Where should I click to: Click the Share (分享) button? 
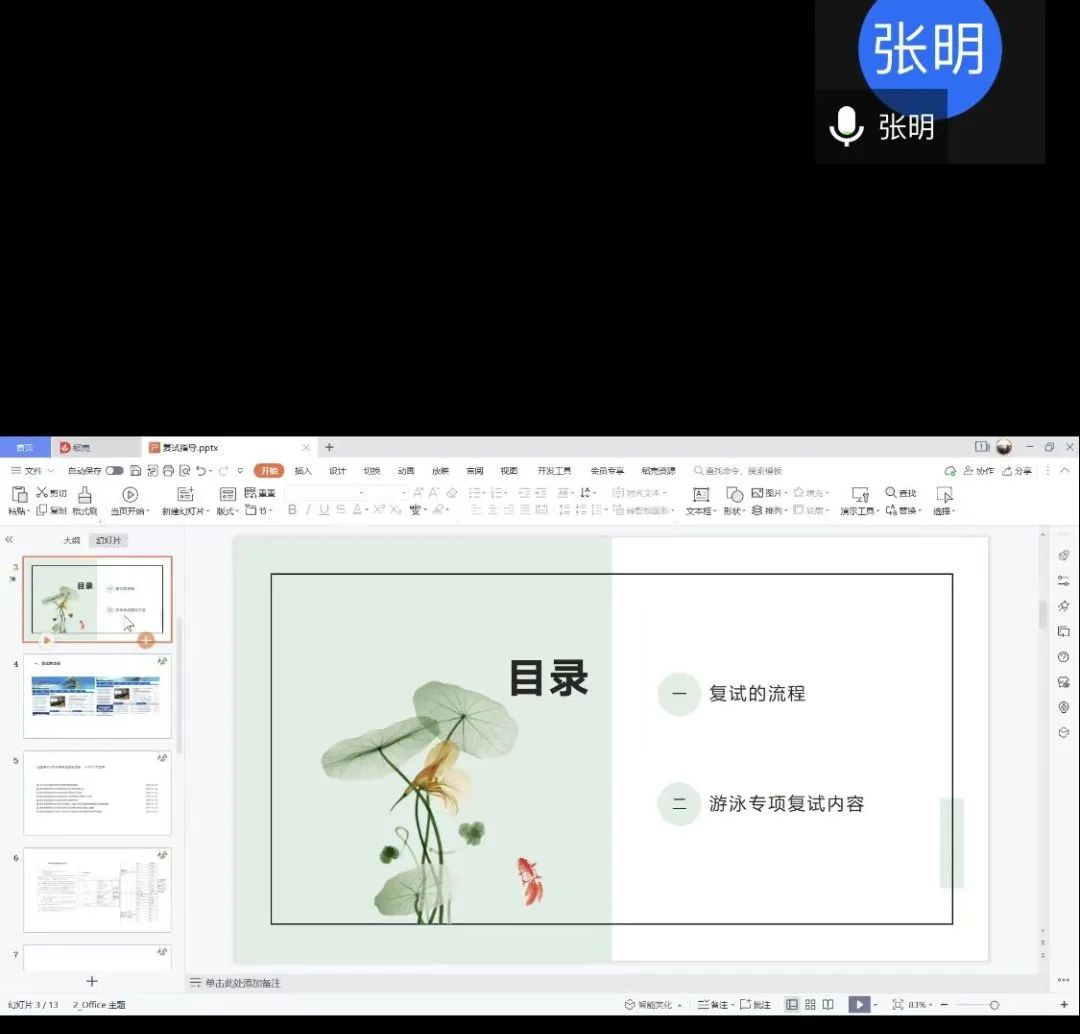coord(1017,471)
